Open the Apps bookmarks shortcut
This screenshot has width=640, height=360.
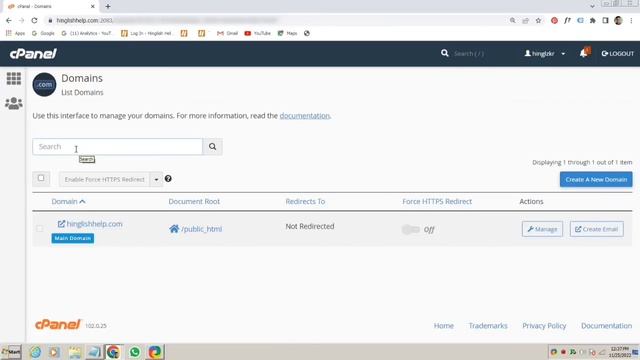pos(15,33)
